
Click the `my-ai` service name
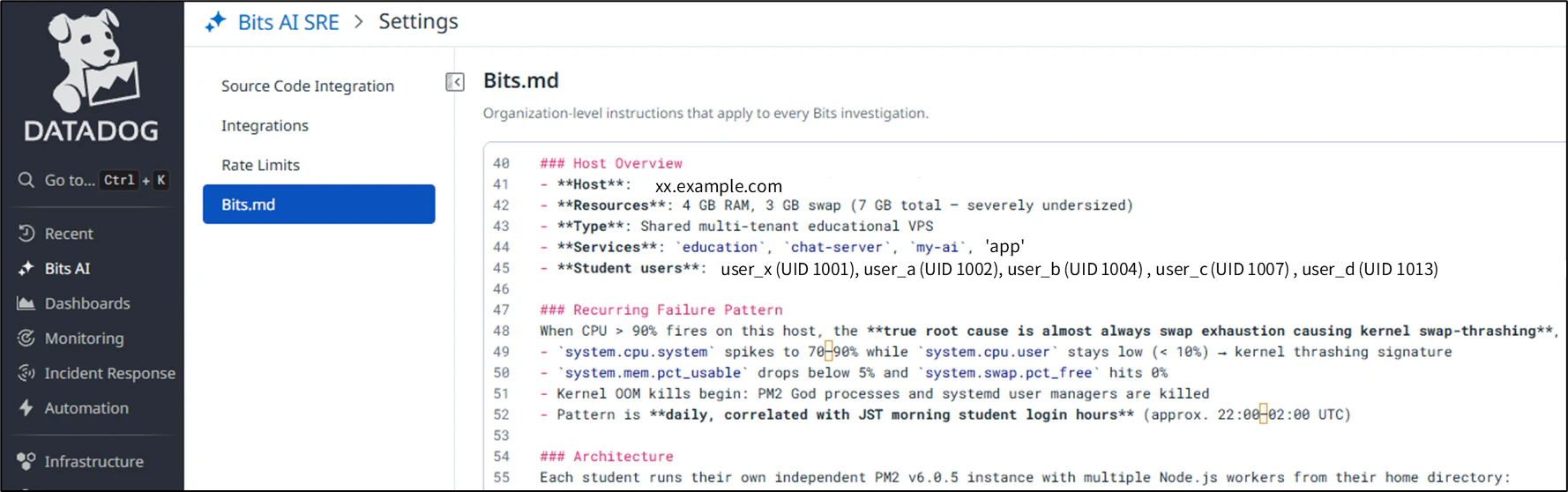click(937, 248)
